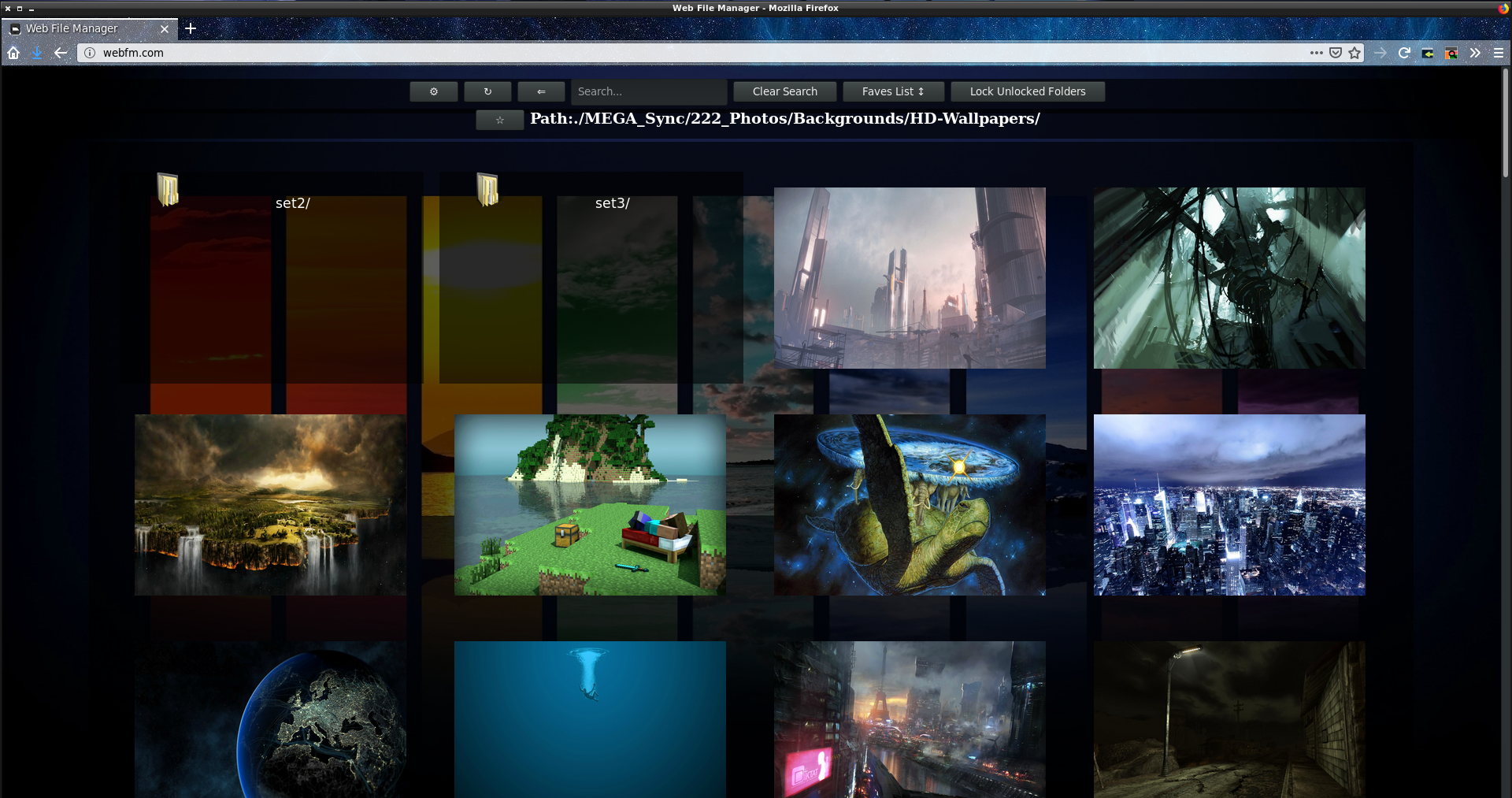Image resolution: width=1512 pixels, height=798 pixels.
Task: Open futuristic city skyline wallpaper thumbnail
Action: (910, 278)
